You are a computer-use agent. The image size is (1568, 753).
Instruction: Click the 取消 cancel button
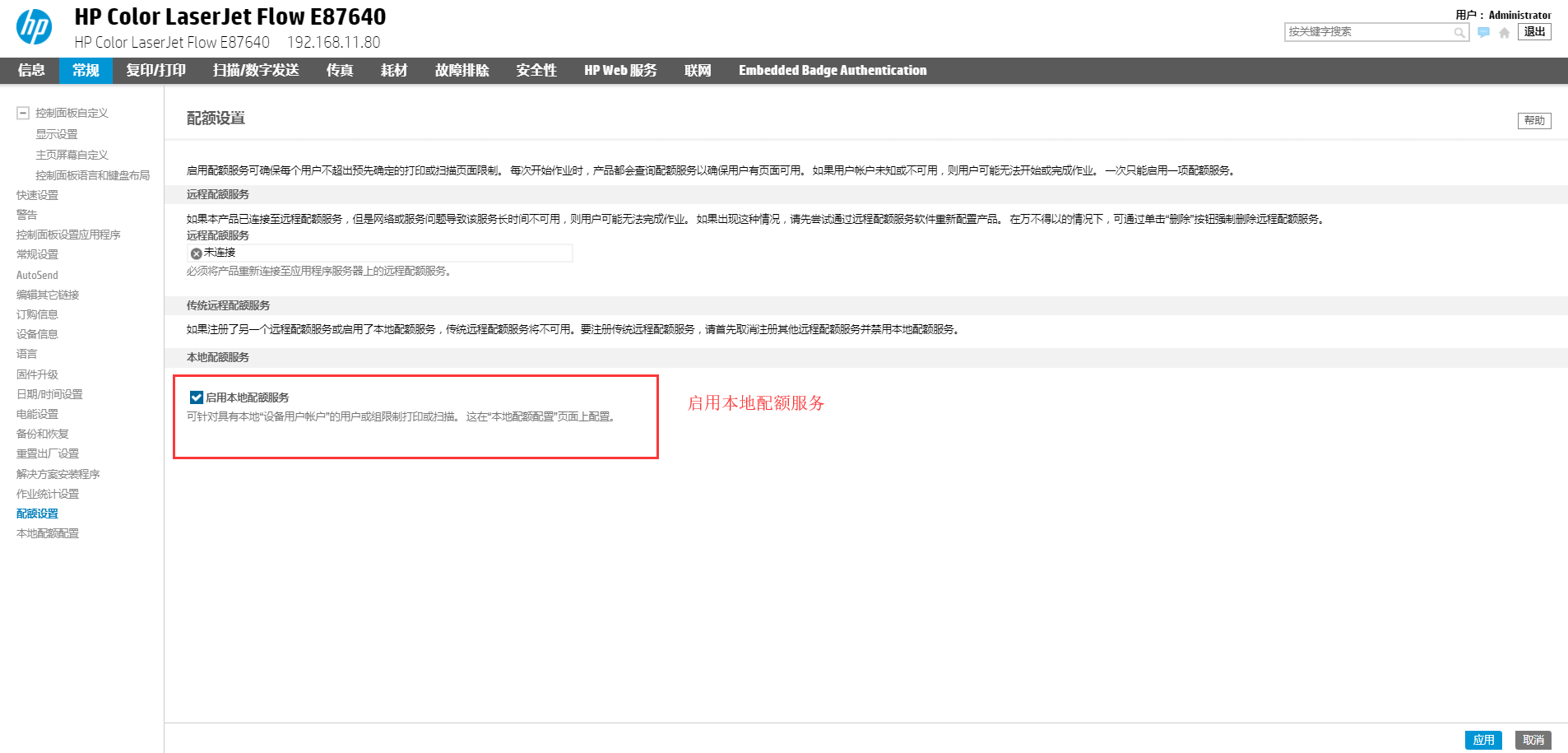pyautogui.click(x=1533, y=740)
